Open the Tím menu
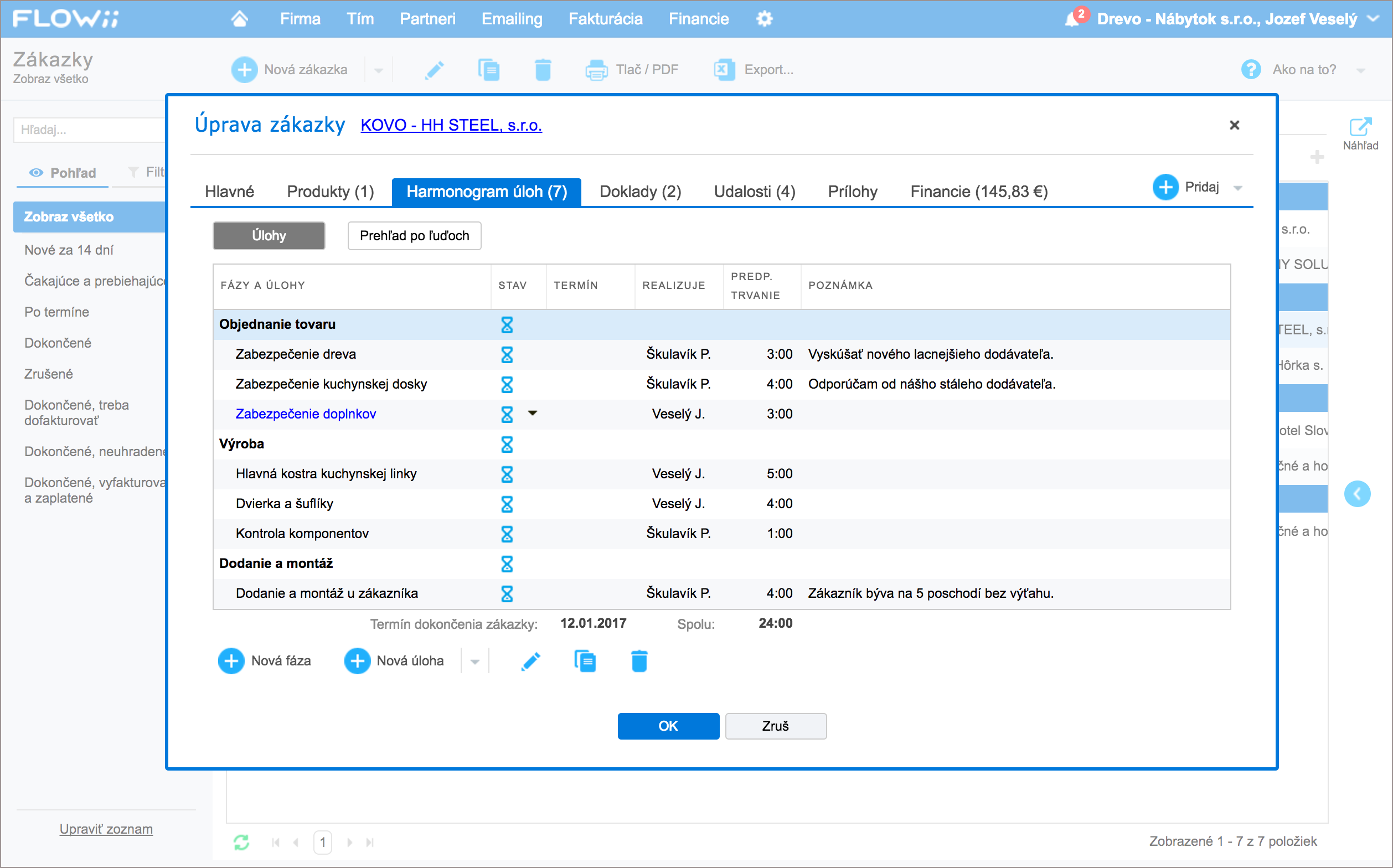This screenshot has width=1393, height=868. pos(360,19)
